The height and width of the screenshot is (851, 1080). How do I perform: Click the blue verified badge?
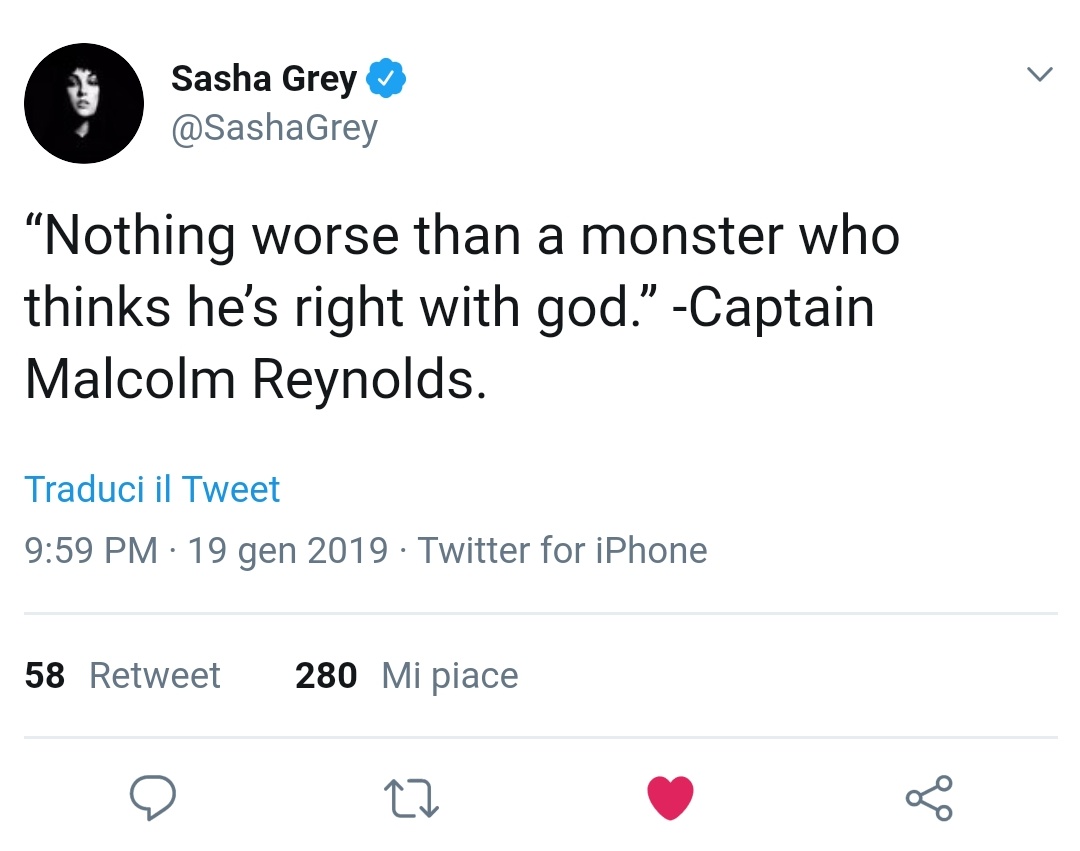click(x=385, y=79)
